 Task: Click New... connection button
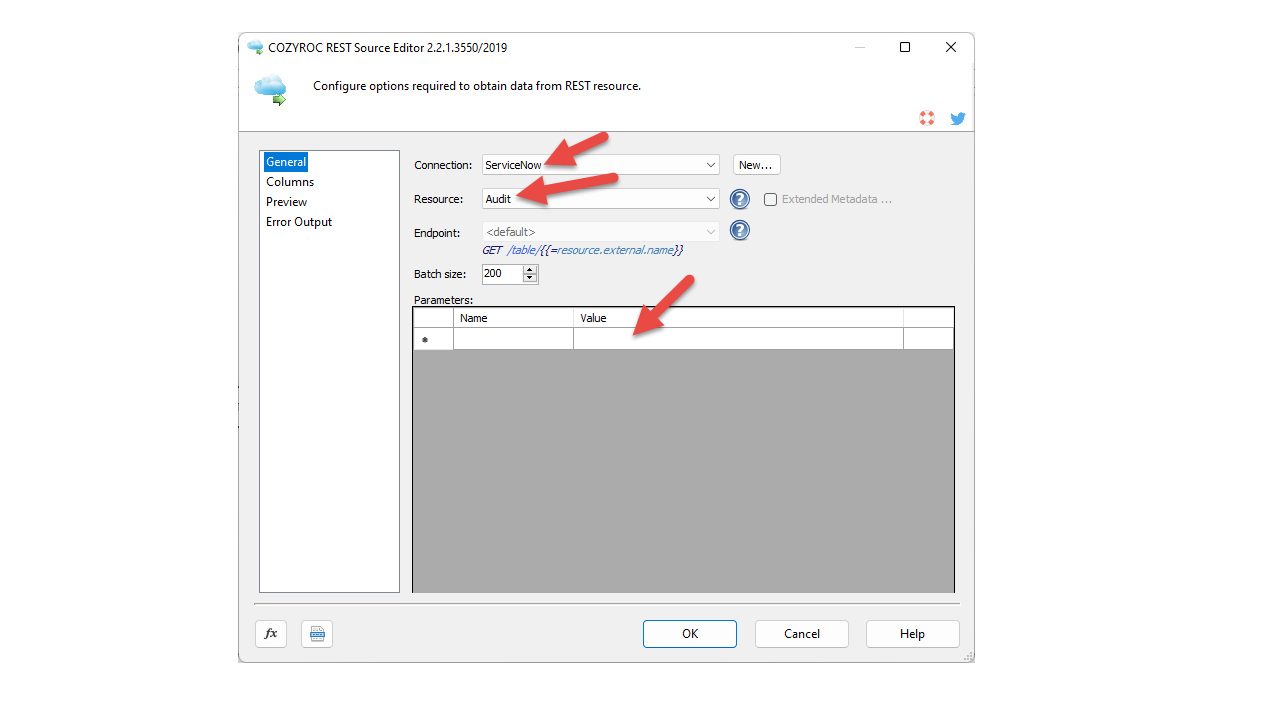pyautogui.click(x=757, y=165)
